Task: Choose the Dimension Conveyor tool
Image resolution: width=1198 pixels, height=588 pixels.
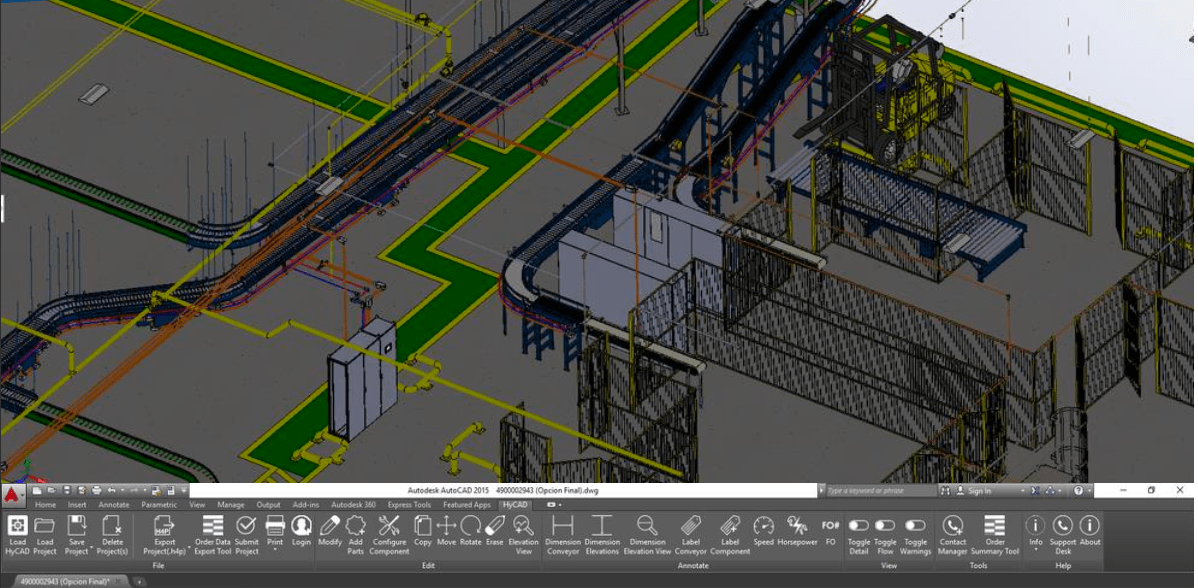Action: tap(562, 526)
